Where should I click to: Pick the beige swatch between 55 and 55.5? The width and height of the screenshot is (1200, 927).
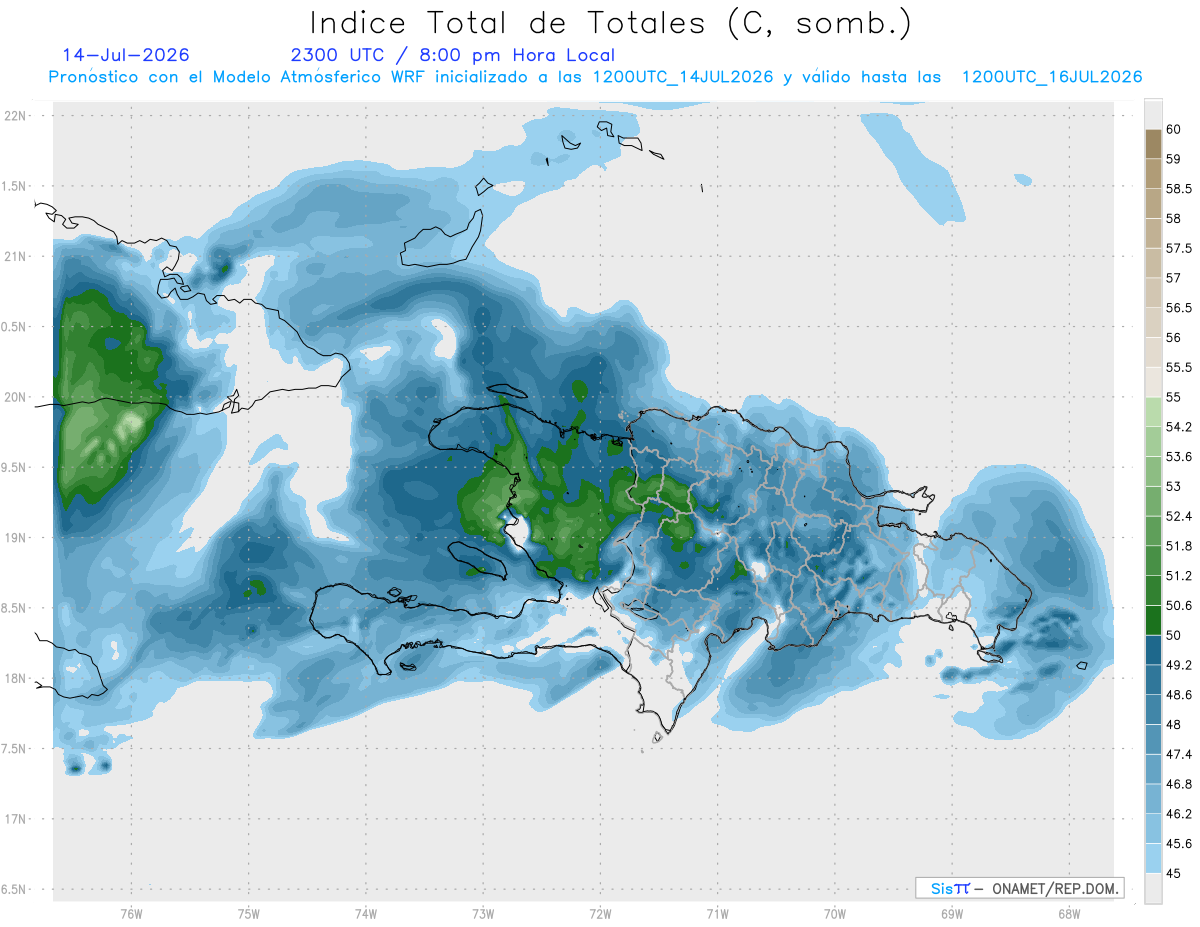[x=1153, y=382]
